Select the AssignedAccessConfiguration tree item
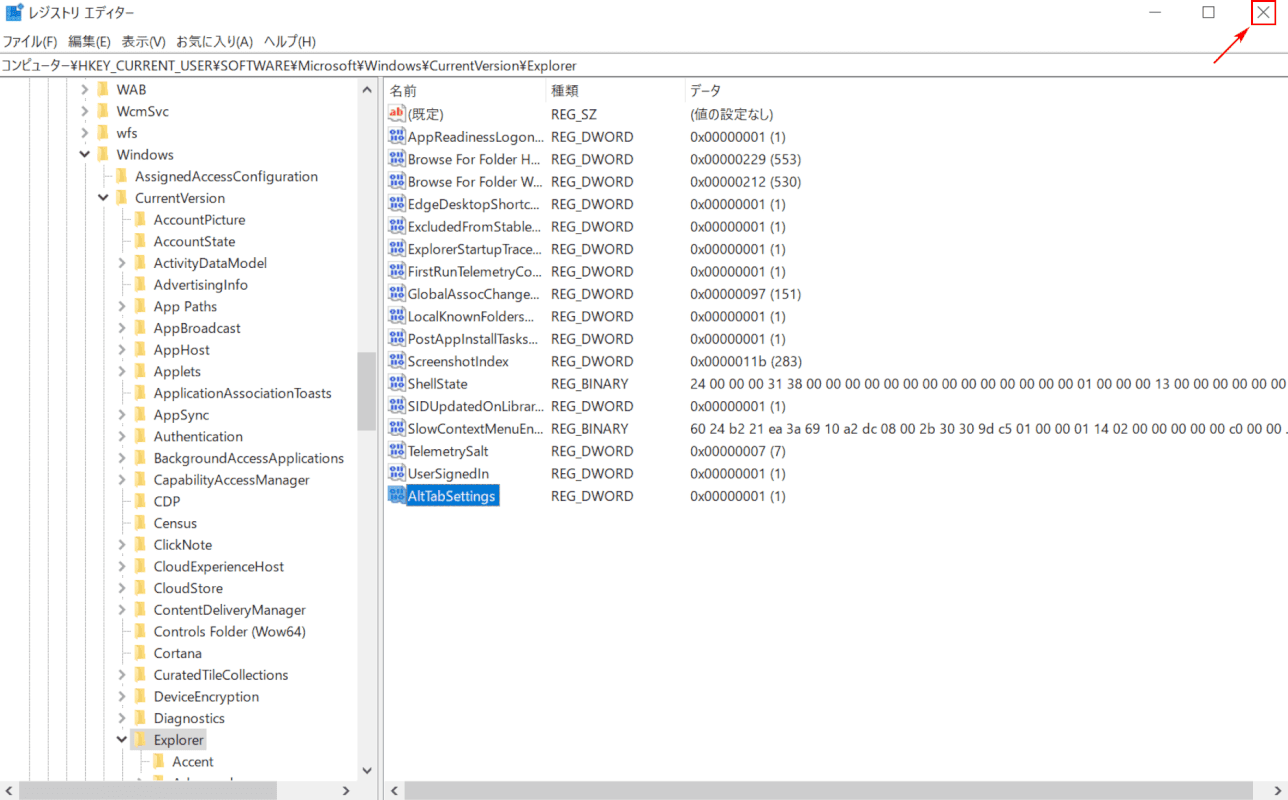This screenshot has height=800, width=1288. (x=226, y=177)
